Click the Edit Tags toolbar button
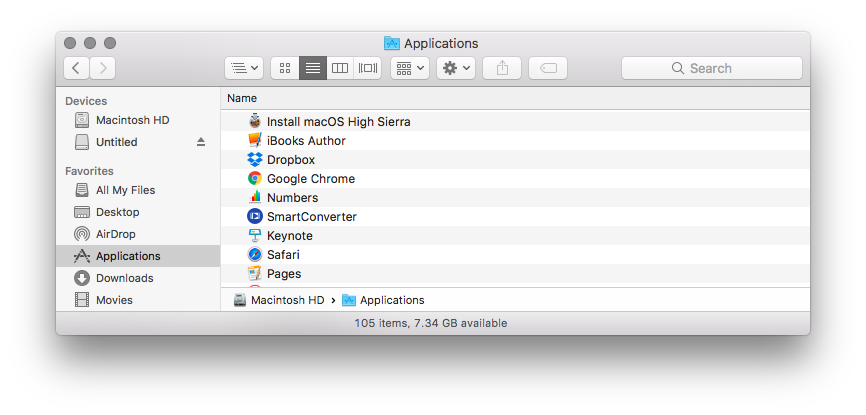 [548, 68]
